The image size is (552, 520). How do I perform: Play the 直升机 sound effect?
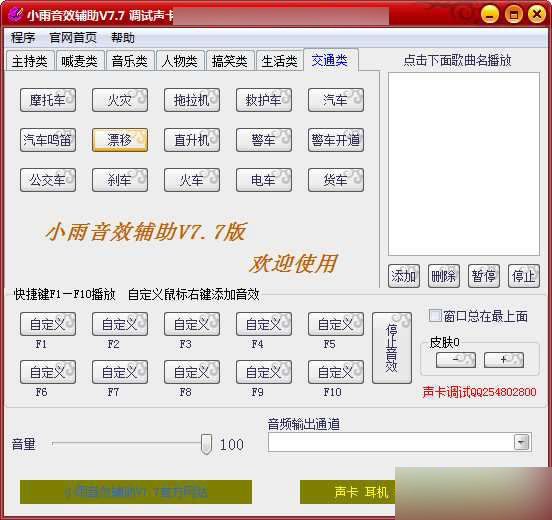point(192,140)
